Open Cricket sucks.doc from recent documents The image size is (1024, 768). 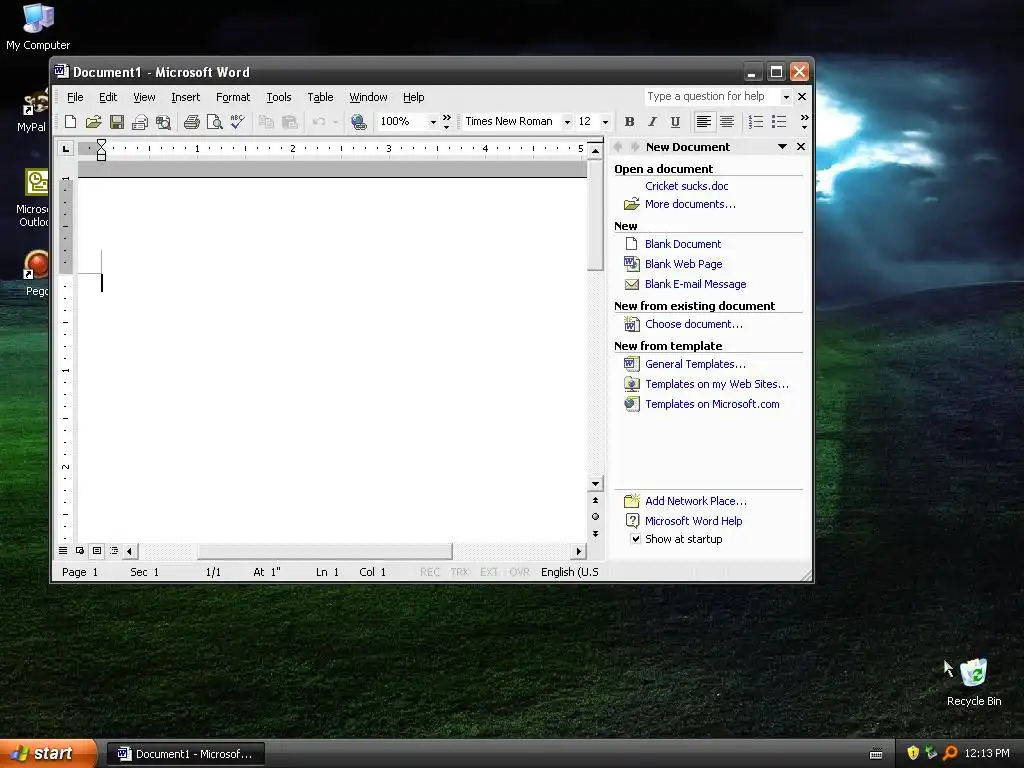686,186
